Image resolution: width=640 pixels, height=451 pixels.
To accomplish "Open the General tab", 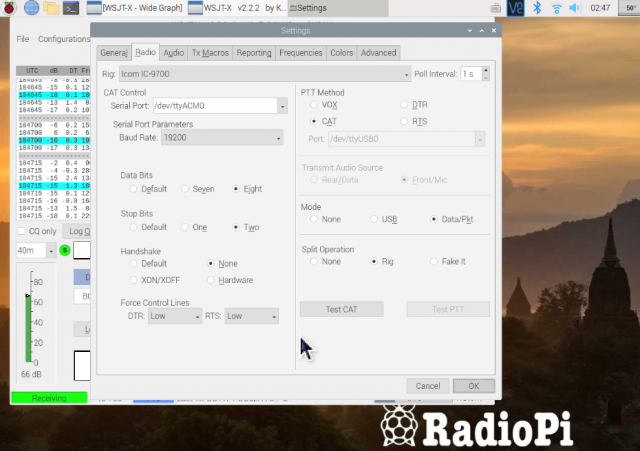I will (x=114, y=53).
